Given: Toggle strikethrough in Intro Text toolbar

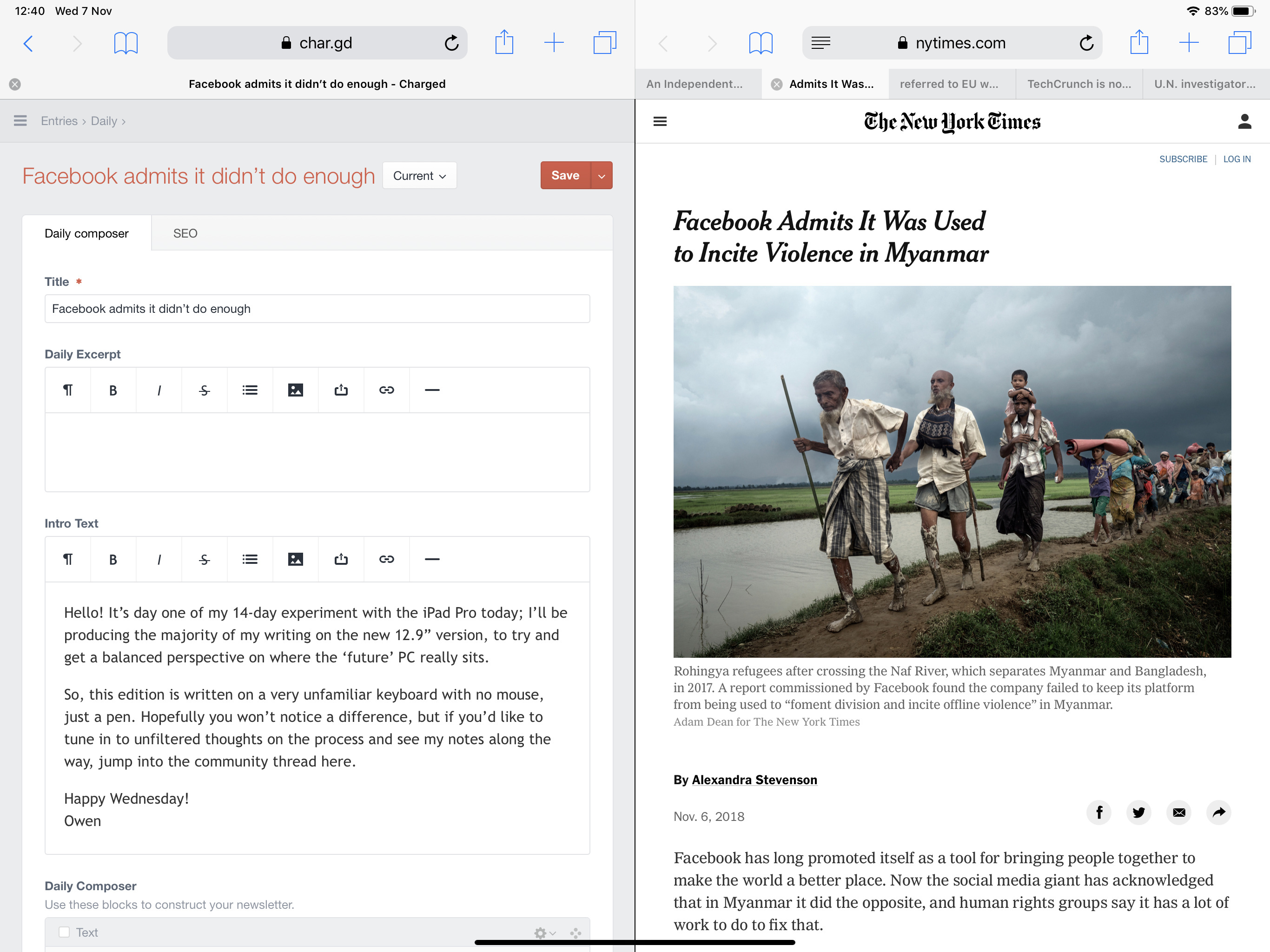Looking at the screenshot, I should point(205,559).
